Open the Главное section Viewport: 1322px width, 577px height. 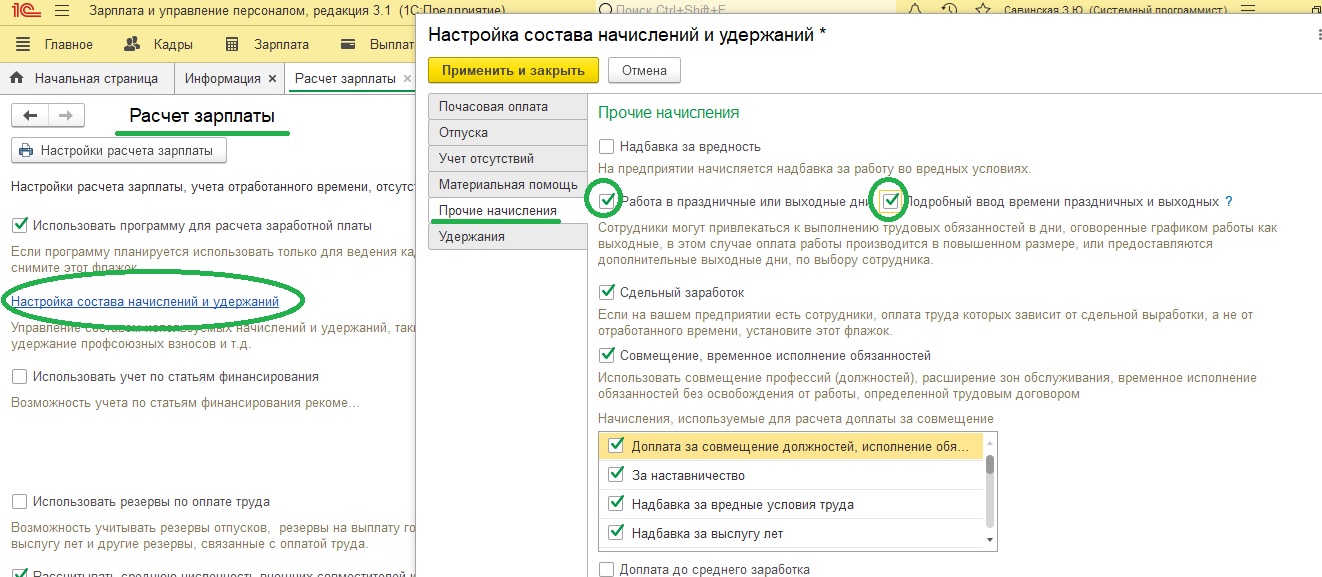[69, 44]
